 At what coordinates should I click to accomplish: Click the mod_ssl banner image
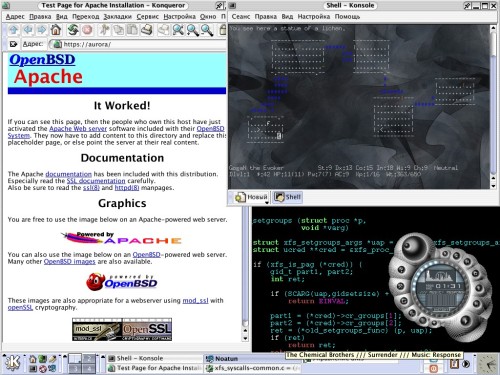[x=97, y=329]
